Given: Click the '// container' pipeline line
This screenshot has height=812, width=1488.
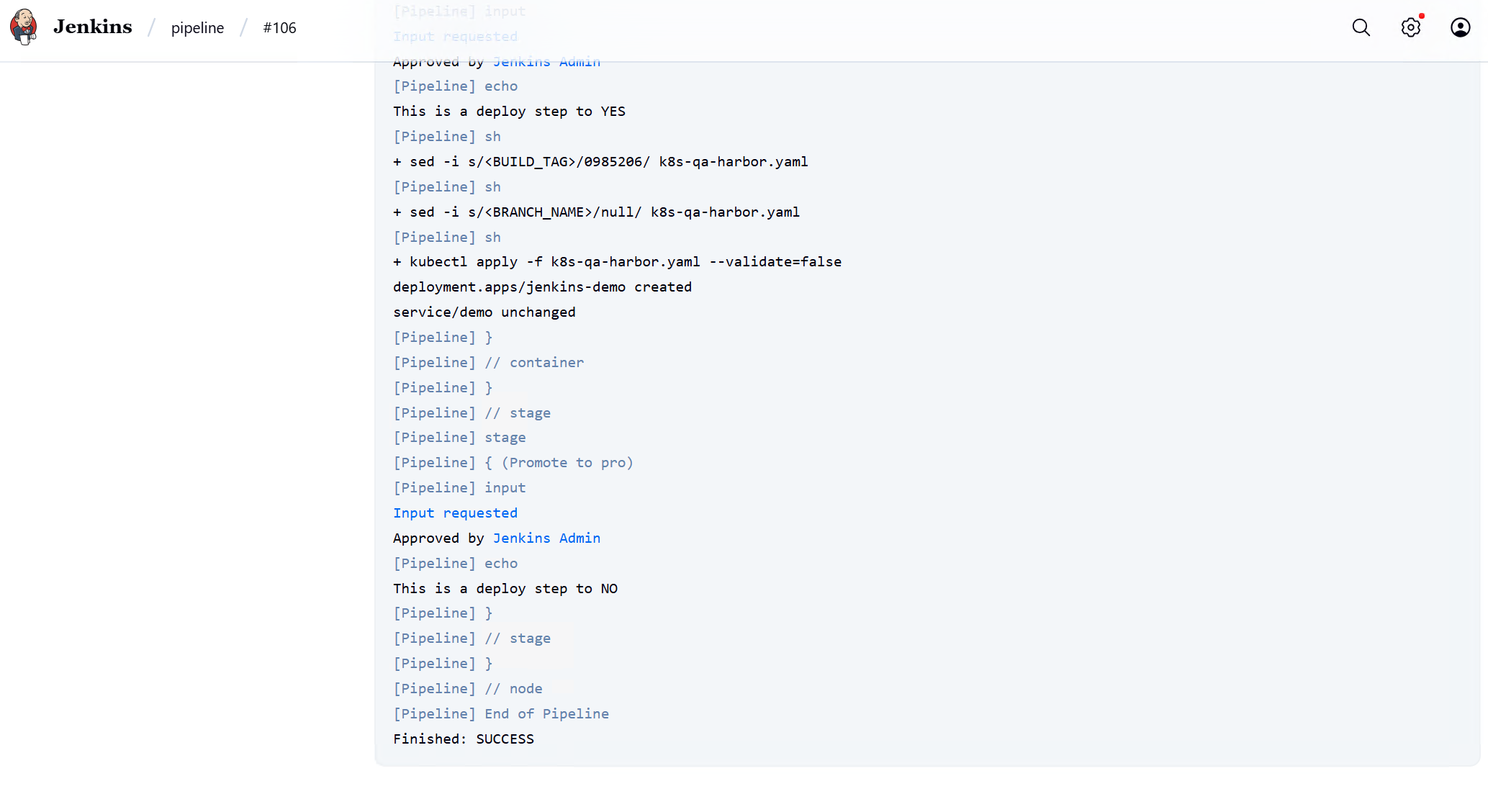Looking at the screenshot, I should [x=488, y=362].
